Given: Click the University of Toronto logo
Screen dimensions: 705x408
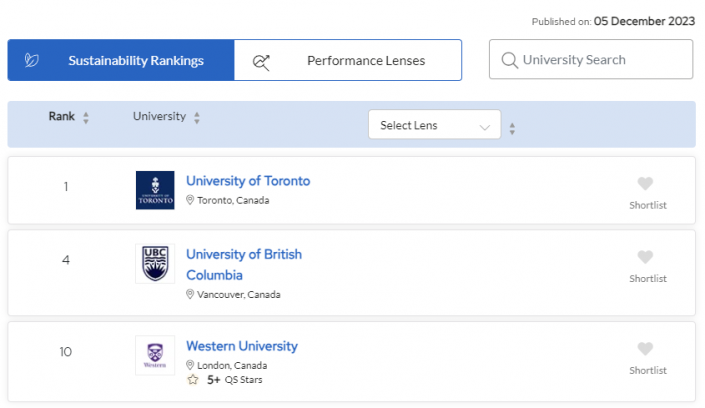Looking at the screenshot, I should 155,190.
